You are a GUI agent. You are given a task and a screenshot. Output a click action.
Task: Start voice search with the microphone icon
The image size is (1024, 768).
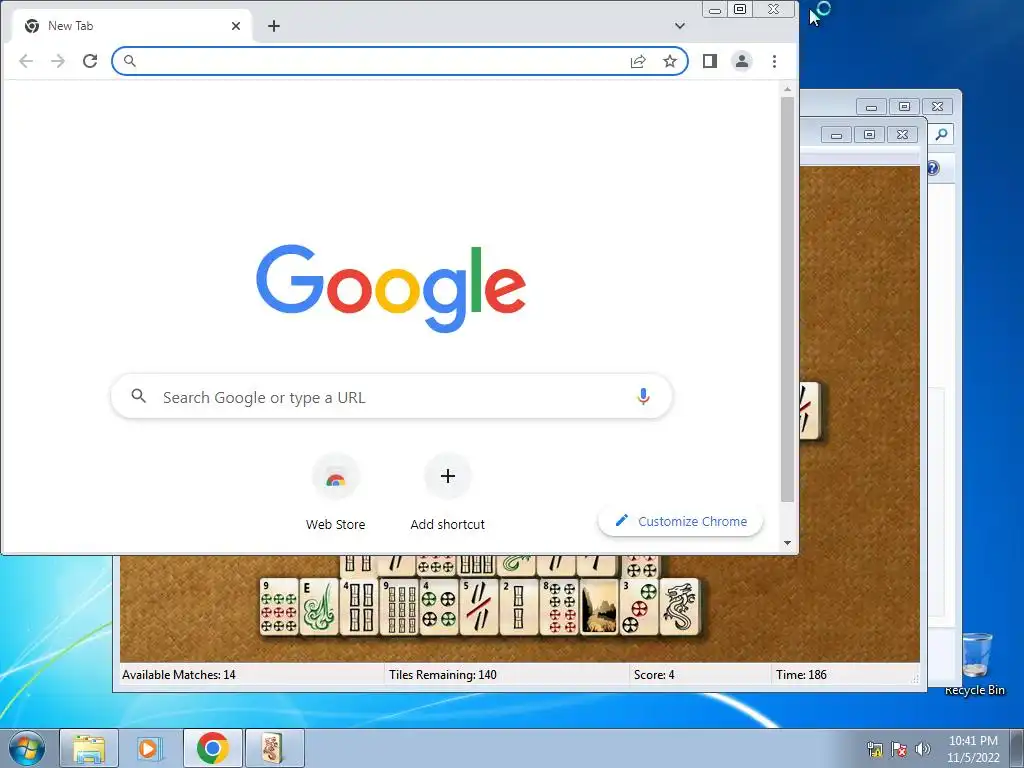(643, 397)
